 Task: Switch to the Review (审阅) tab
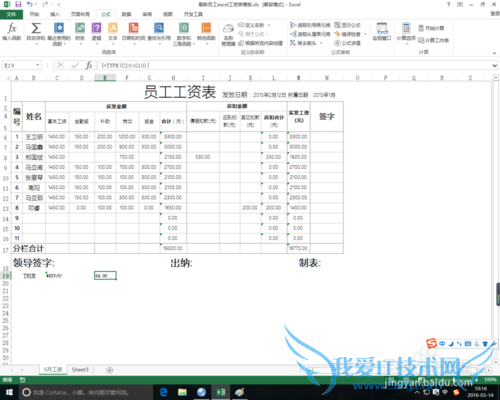click(x=147, y=14)
